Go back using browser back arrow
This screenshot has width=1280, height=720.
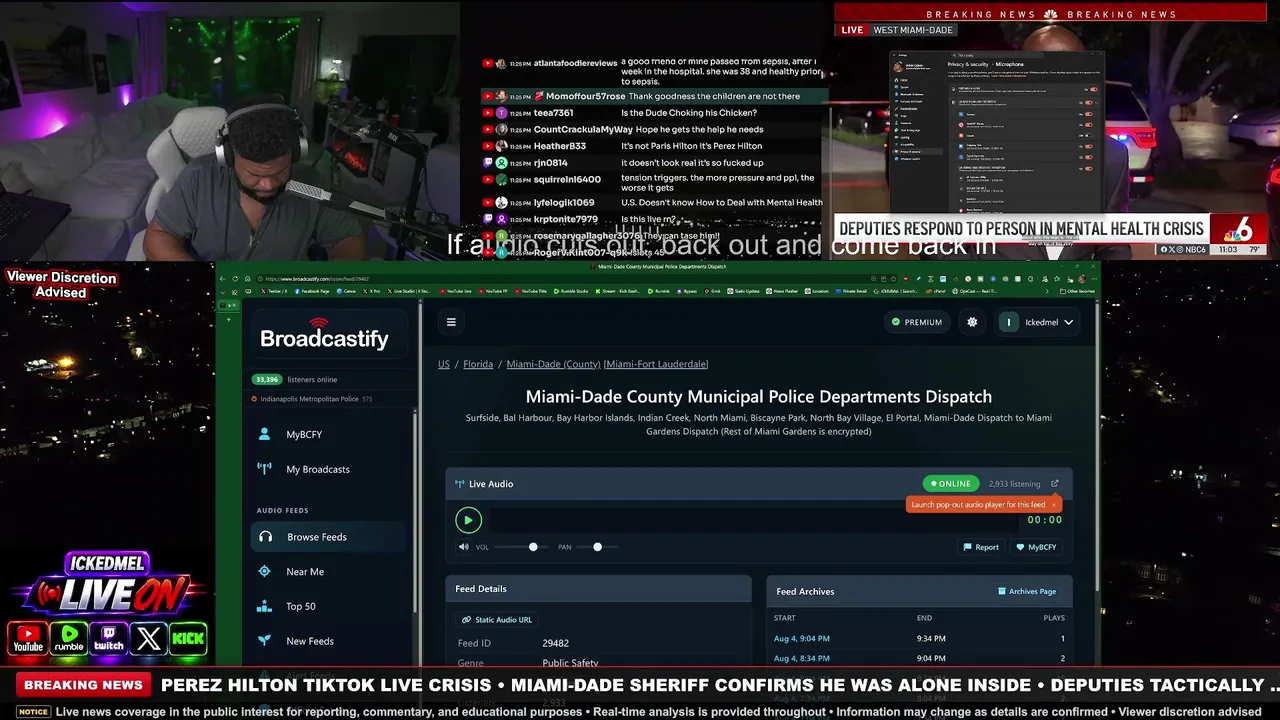[x=225, y=279]
